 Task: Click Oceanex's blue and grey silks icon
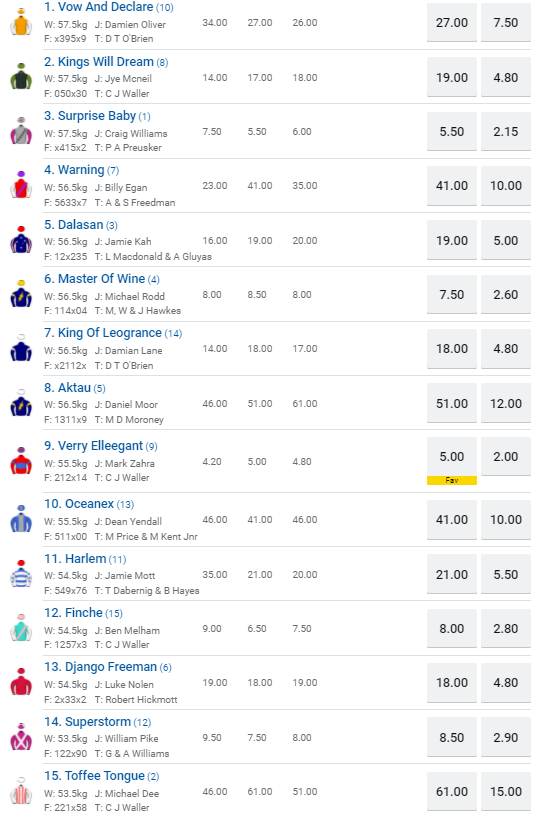(x=21, y=519)
